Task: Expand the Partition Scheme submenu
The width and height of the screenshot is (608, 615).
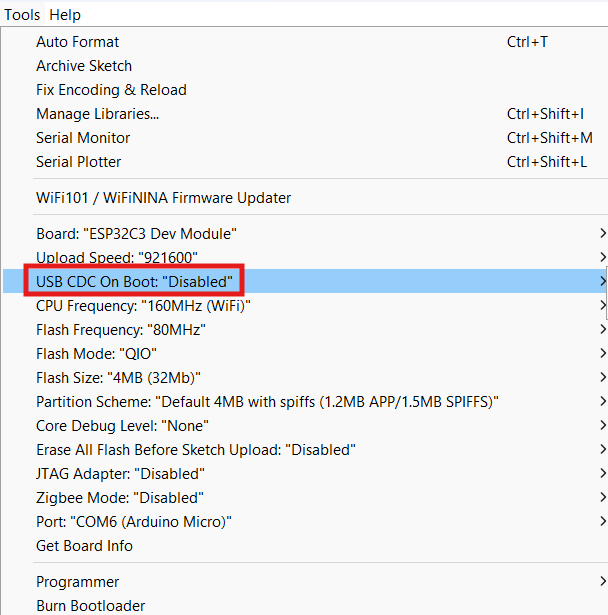Action: click(267, 402)
